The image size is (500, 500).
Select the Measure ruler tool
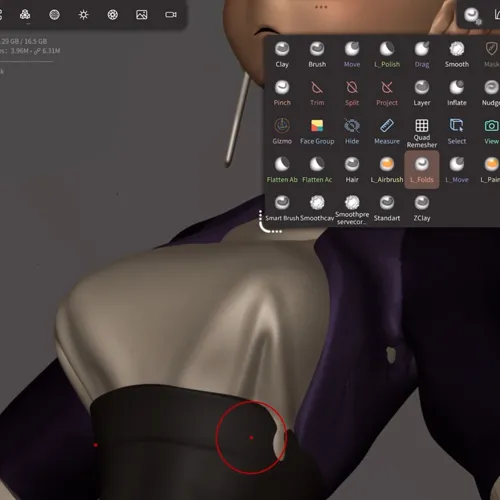[x=387, y=132]
